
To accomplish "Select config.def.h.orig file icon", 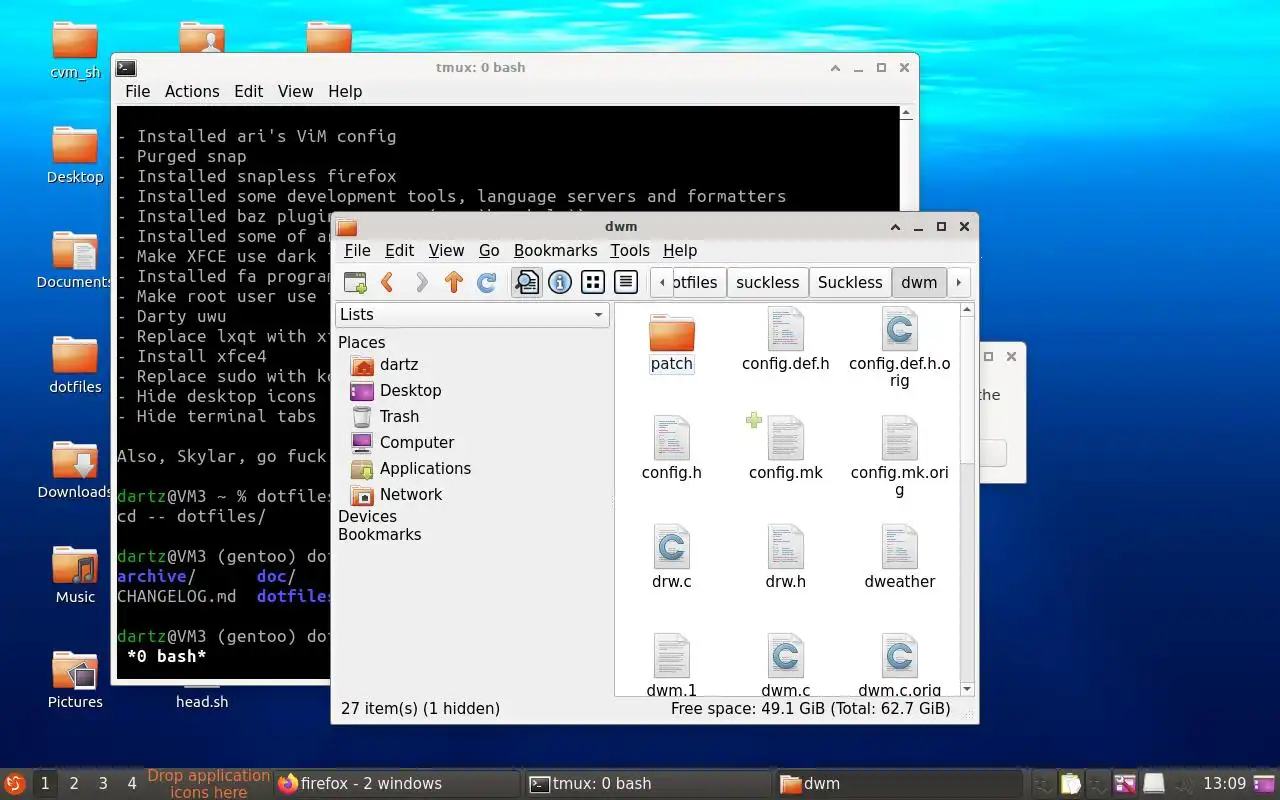I will tap(899, 330).
